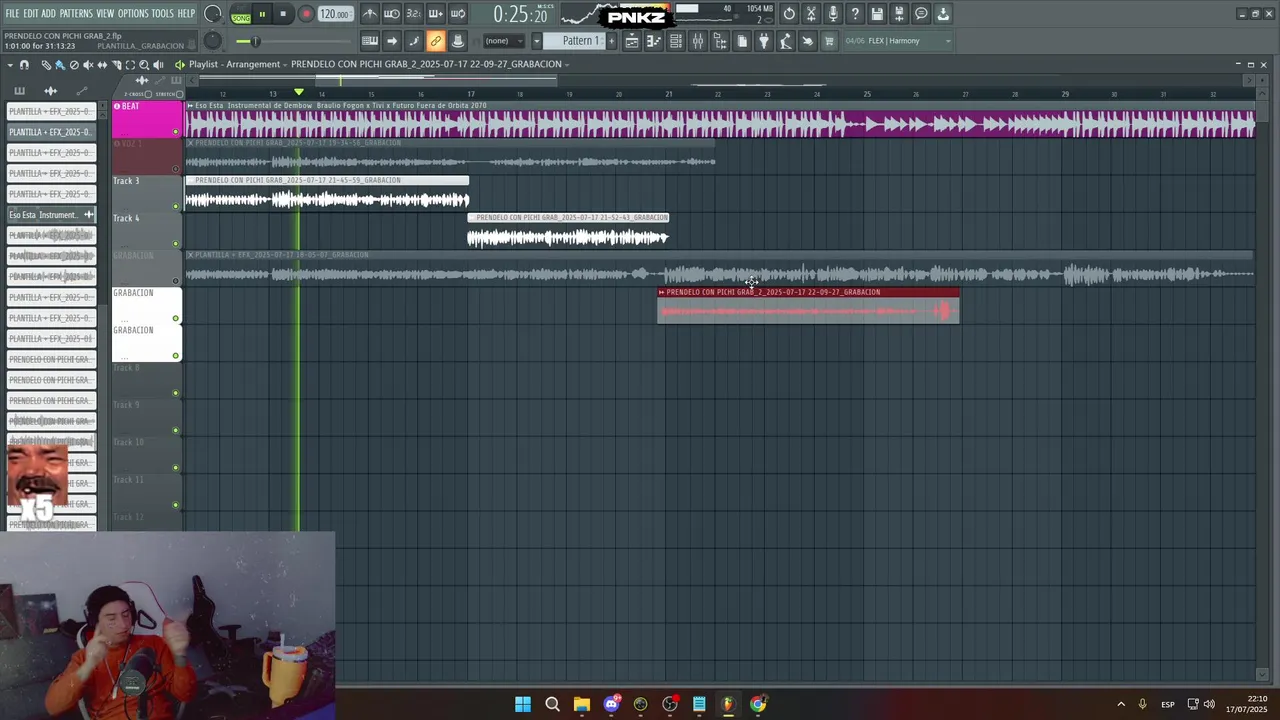Image resolution: width=1280 pixels, height=720 pixels.
Task: Click playhead marker on the timeline
Action: (x=298, y=92)
